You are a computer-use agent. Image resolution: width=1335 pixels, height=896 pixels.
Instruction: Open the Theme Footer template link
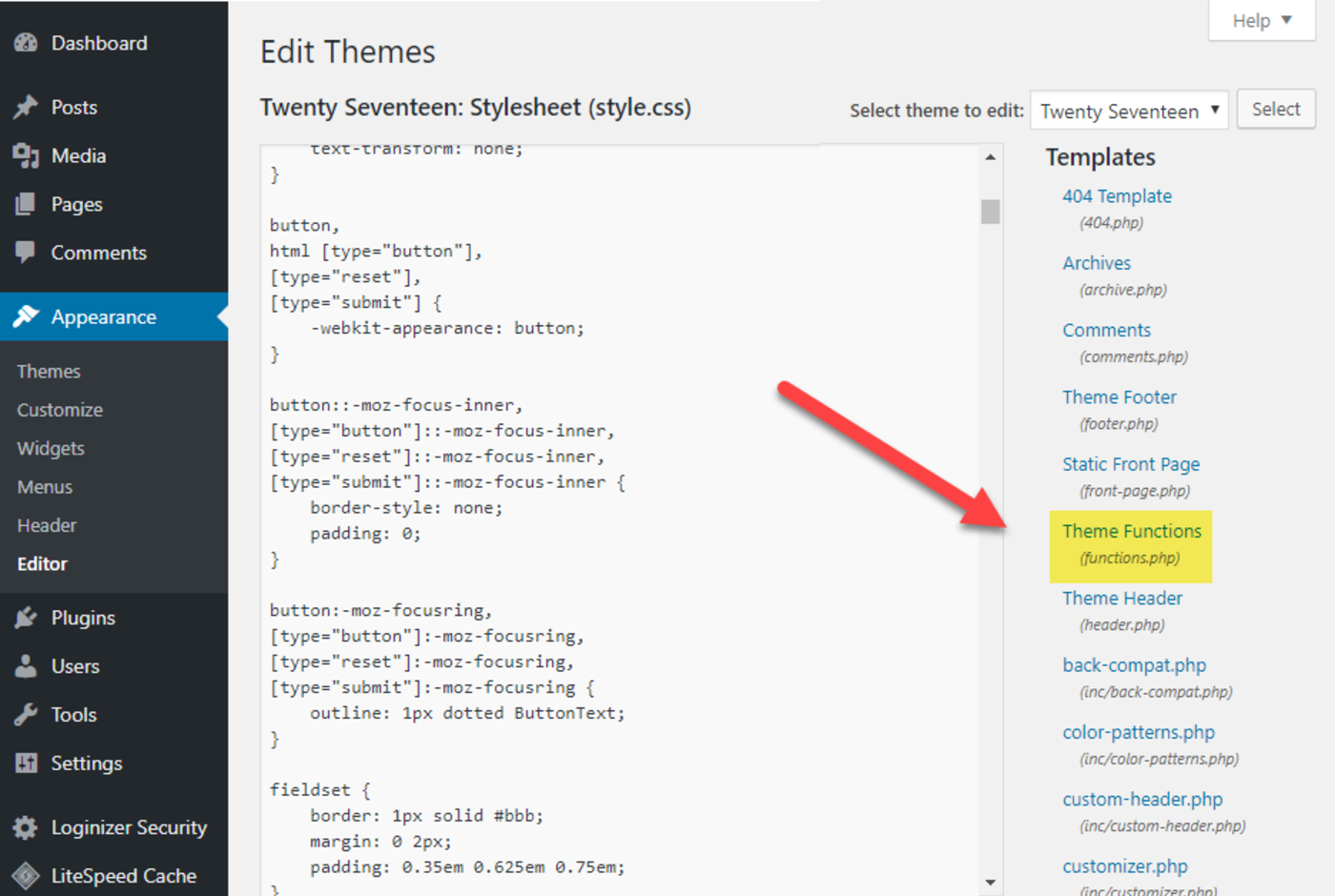coord(1119,397)
